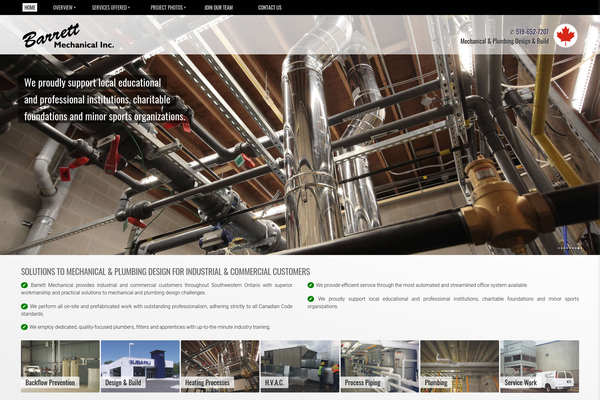Open the Service Work thumbnail
This screenshot has width=600, height=400.
tap(539, 366)
